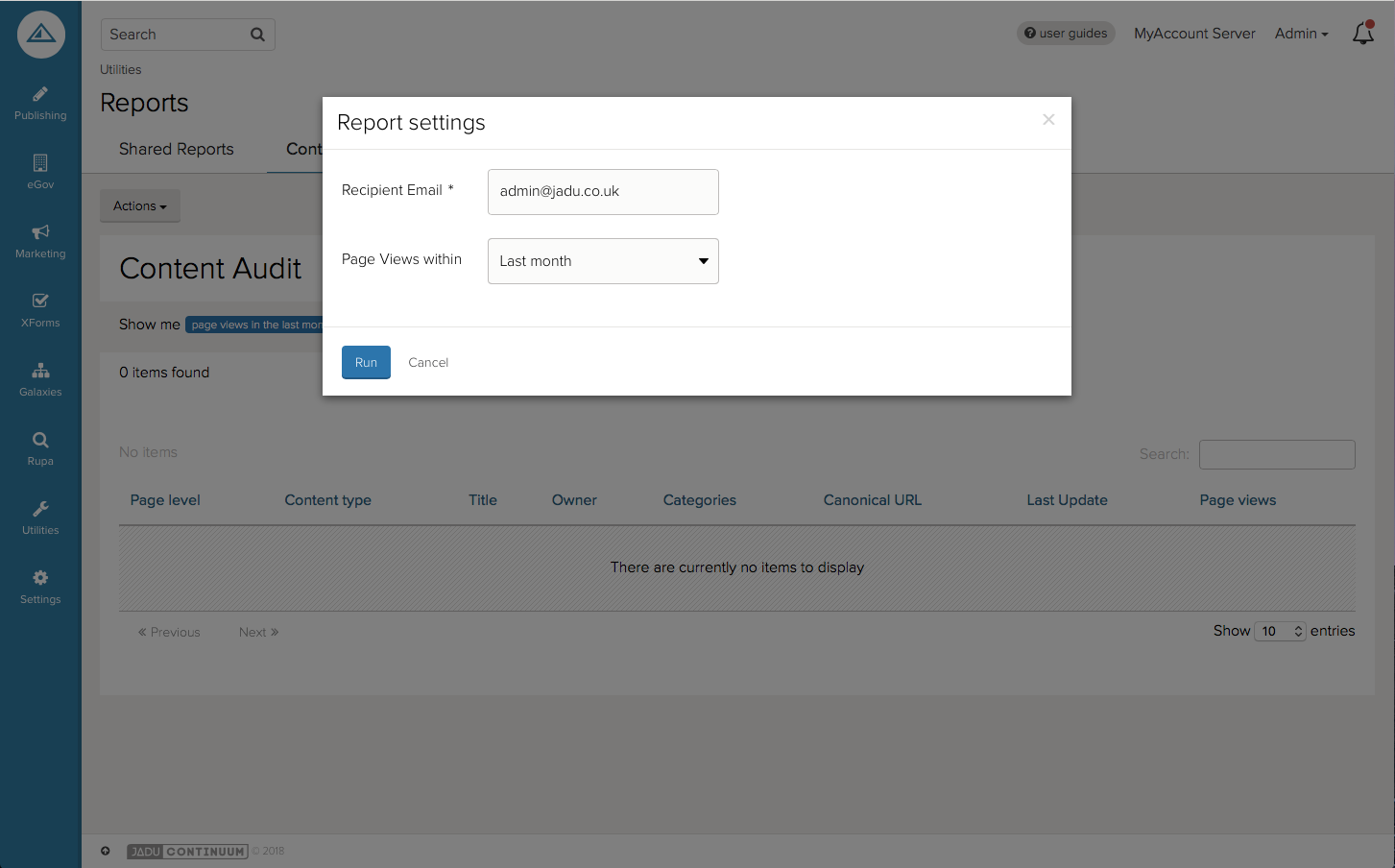Change the show entries count selector
The image size is (1395, 868).
coord(1280,631)
